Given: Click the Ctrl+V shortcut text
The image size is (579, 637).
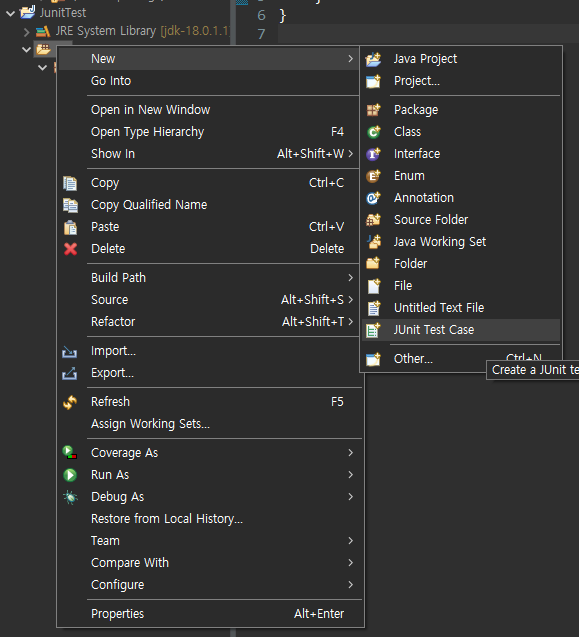Looking at the screenshot, I should pos(326,227).
